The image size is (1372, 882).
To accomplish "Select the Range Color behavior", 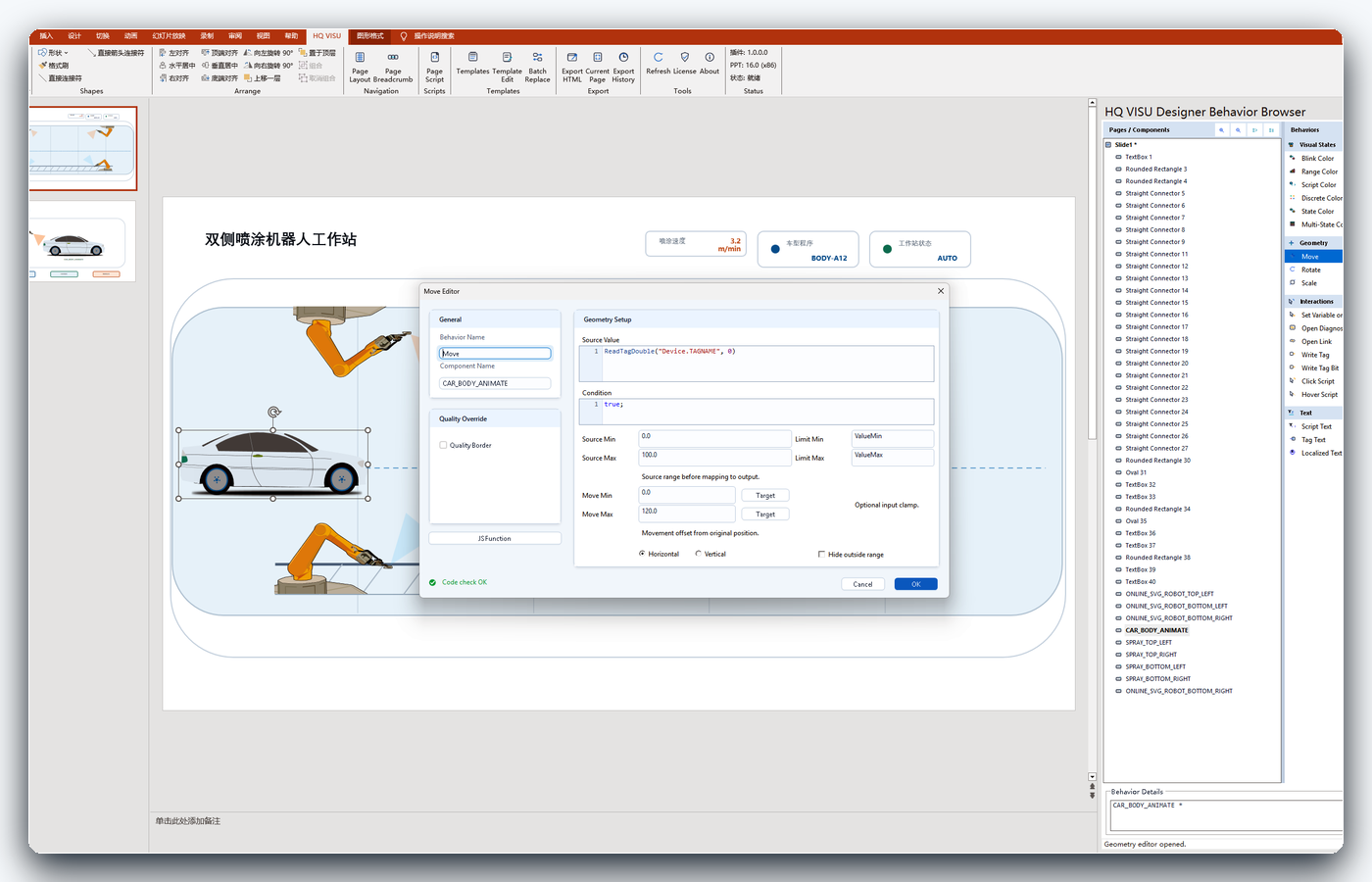I will [x=1314, y=171].
